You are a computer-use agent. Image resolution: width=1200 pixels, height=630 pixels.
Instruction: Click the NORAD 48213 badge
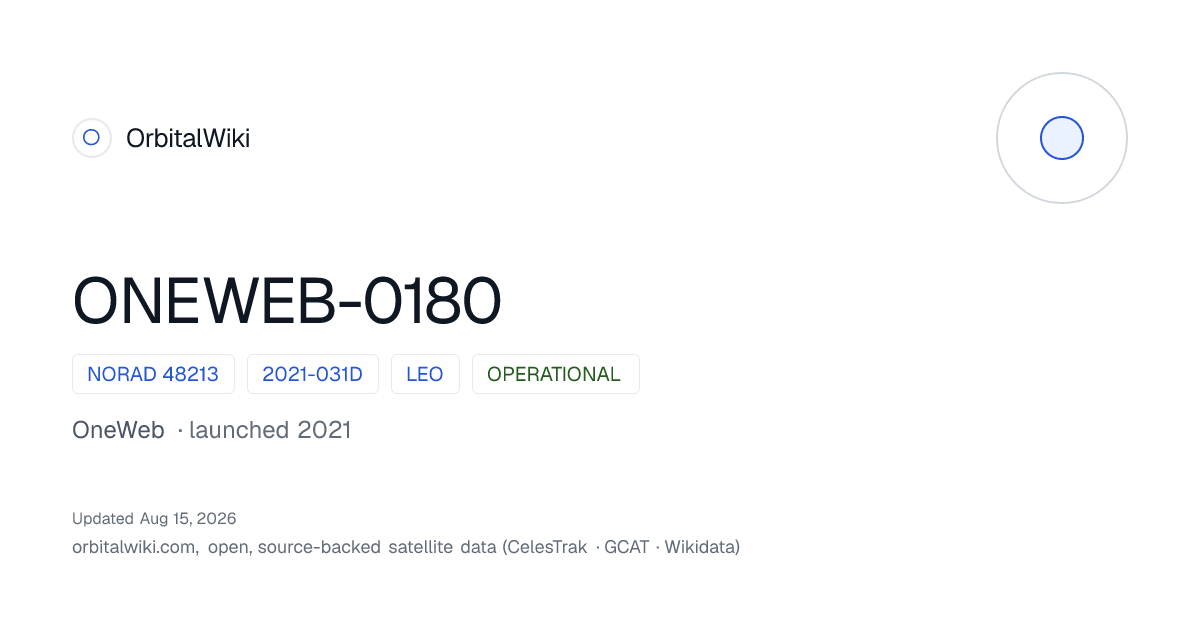[153, 374]
